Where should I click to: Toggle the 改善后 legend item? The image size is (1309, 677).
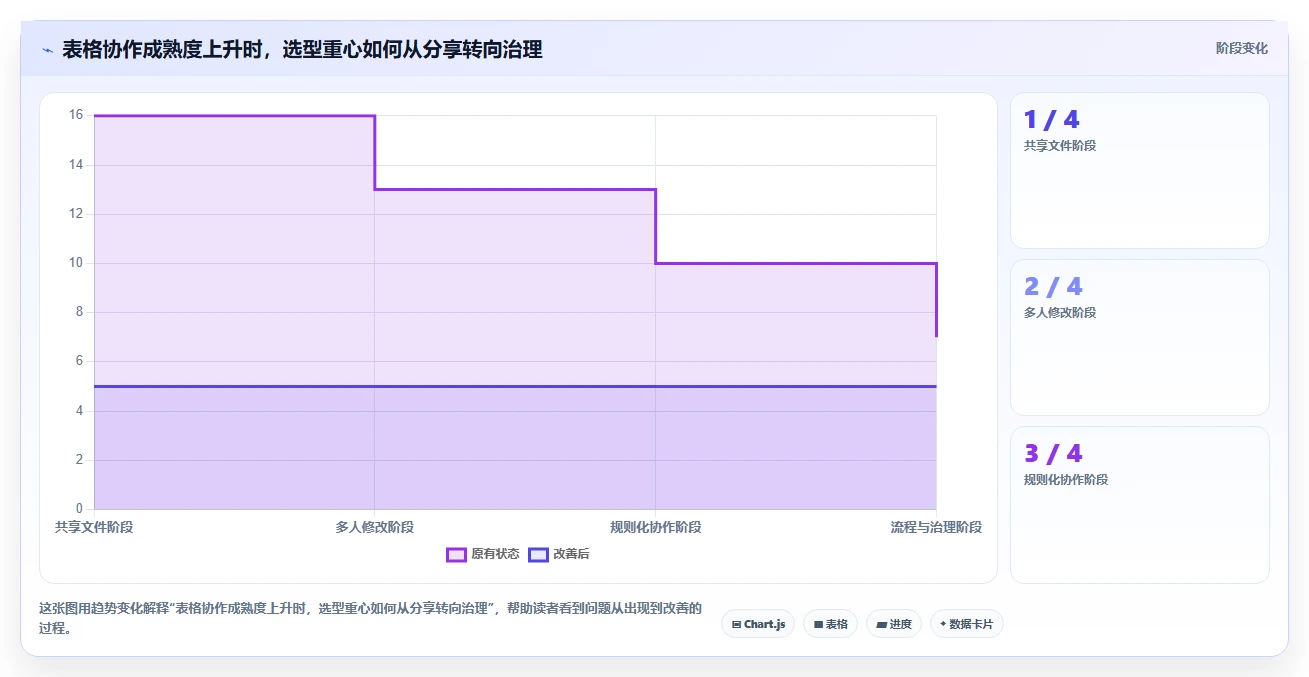(559, 554)
